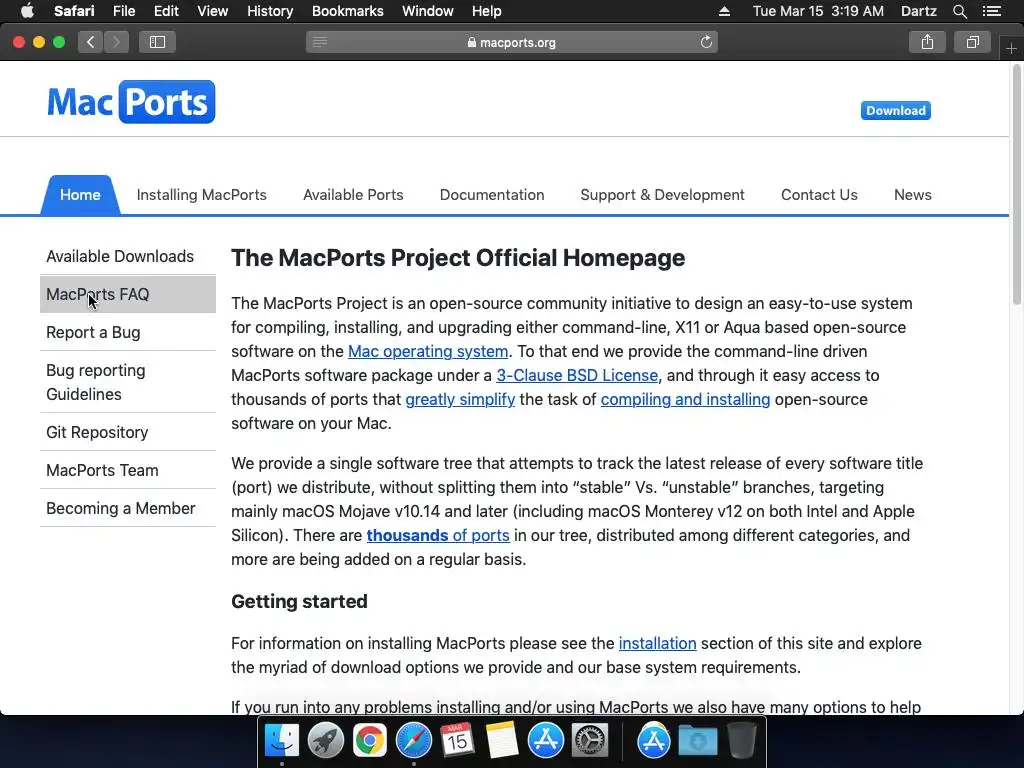The height and width of the screenshot is (768, 1024).
Task: Select the Home tab
Action: point(80,195)
